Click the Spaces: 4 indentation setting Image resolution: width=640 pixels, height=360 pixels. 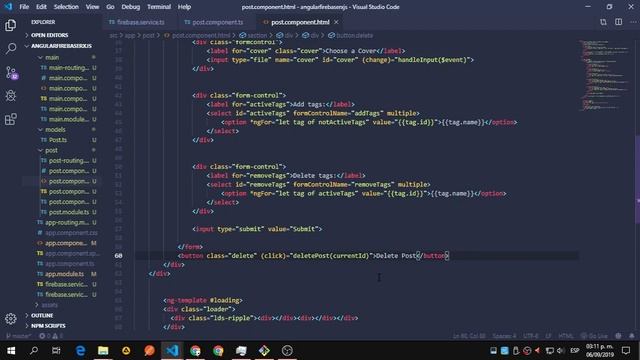(504, 336)
